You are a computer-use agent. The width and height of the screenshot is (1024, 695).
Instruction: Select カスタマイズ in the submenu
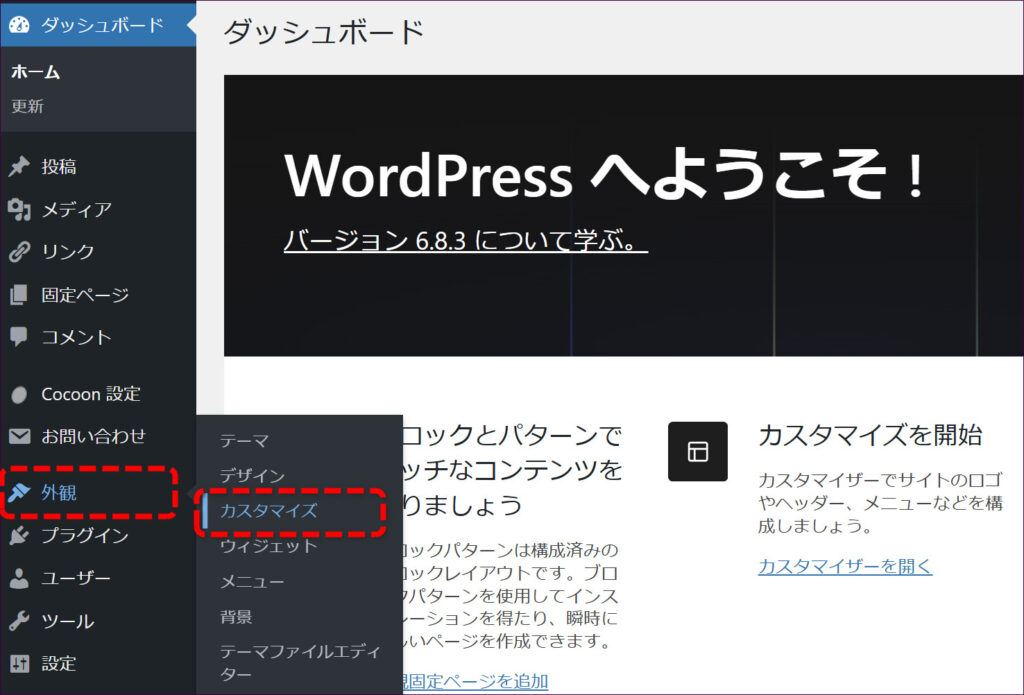(268, 511)
